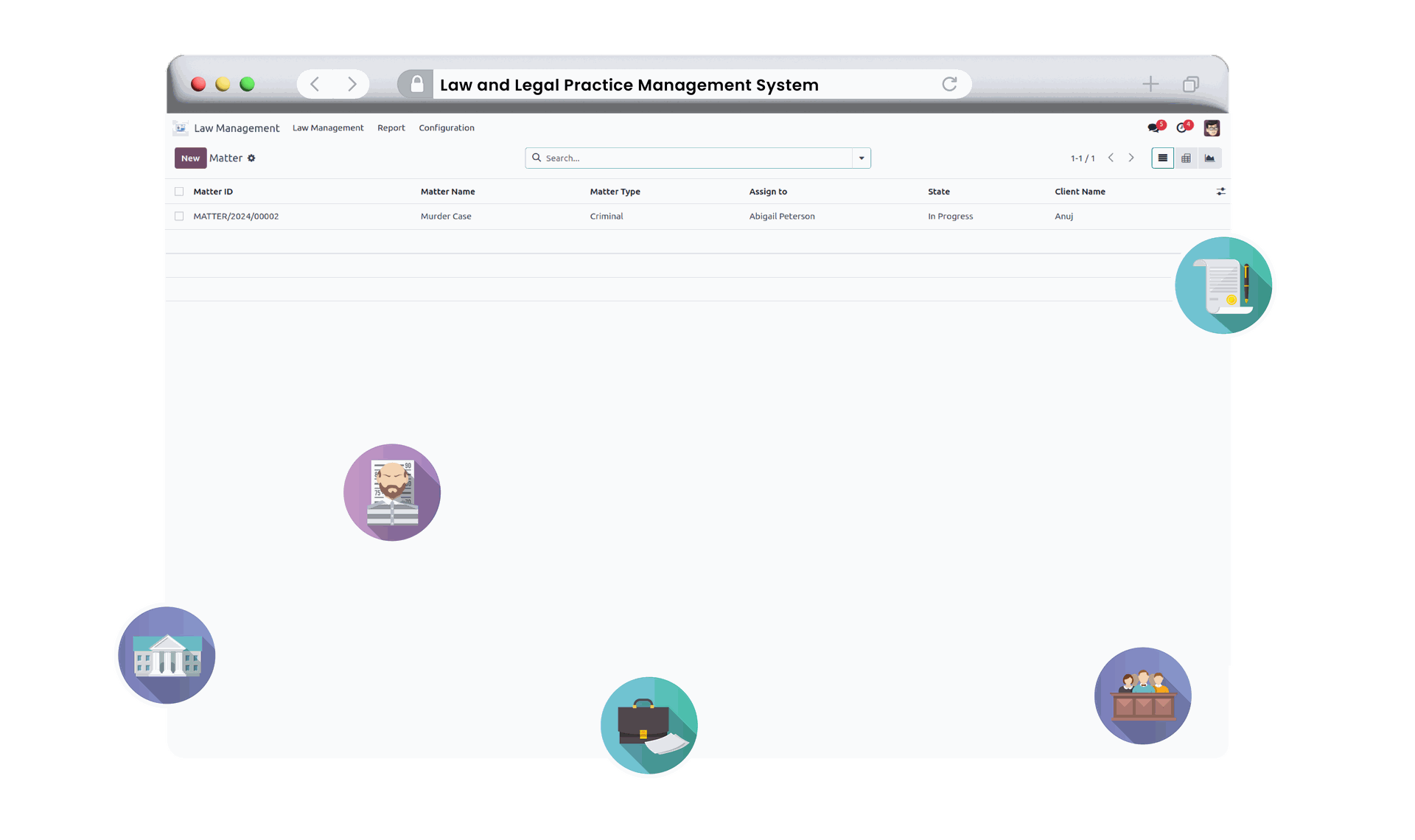Sort by the Matter Name column header
The image size is (1415, 840).
(x=447, y=191)
